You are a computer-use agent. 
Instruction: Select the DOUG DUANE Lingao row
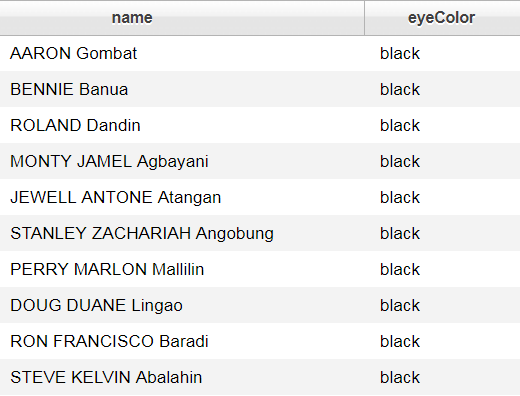pos(260,305)
